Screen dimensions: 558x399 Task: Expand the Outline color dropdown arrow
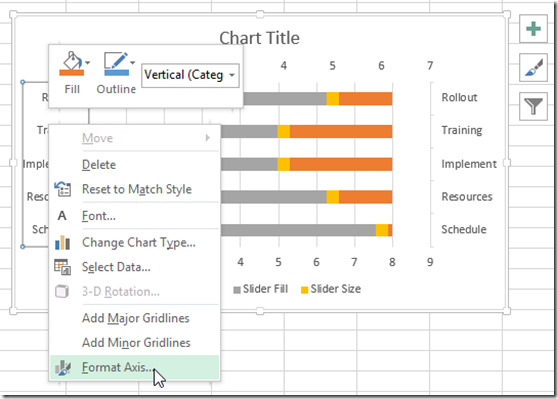point(133,63)
